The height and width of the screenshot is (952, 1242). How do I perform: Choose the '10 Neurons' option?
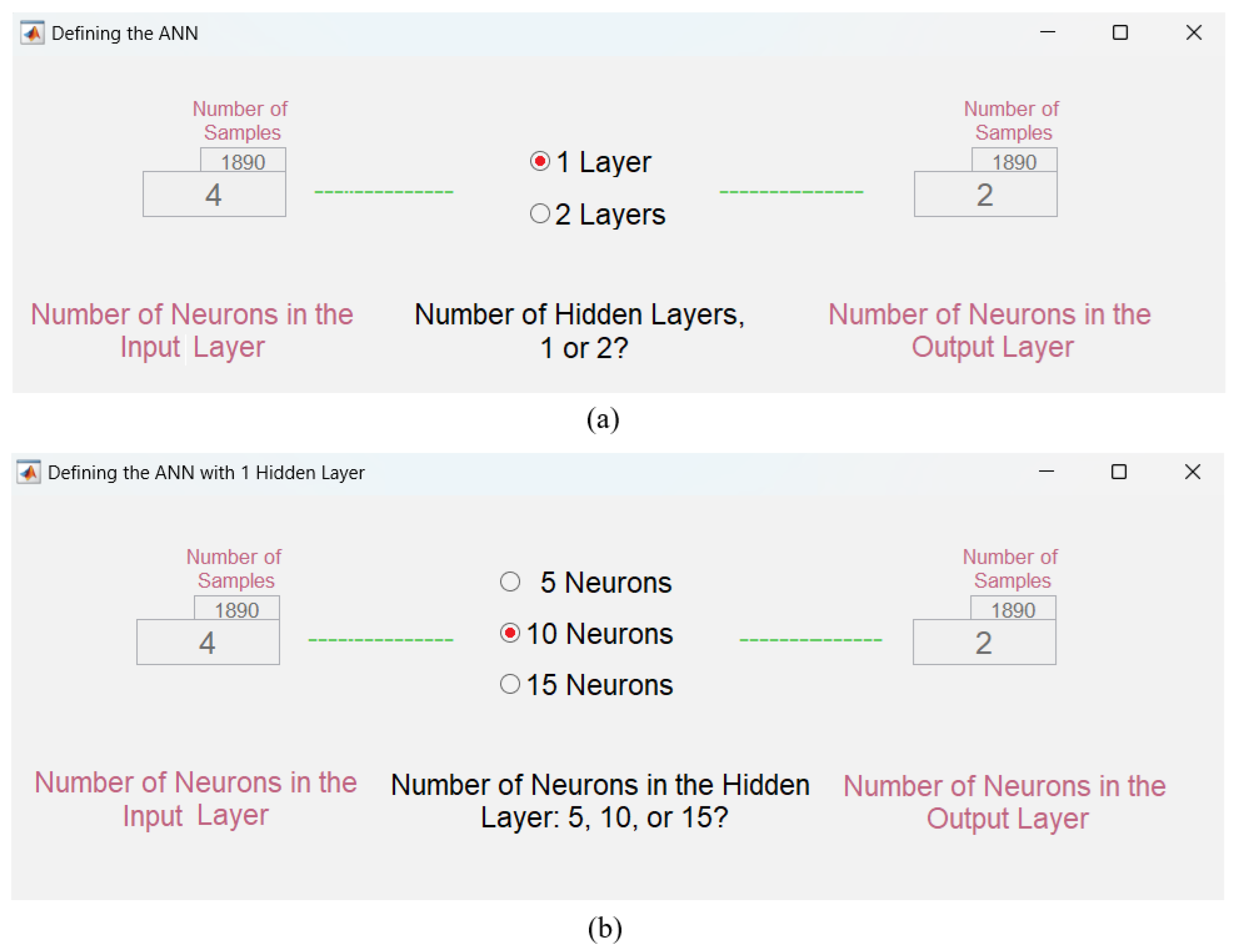pos(510,633)
